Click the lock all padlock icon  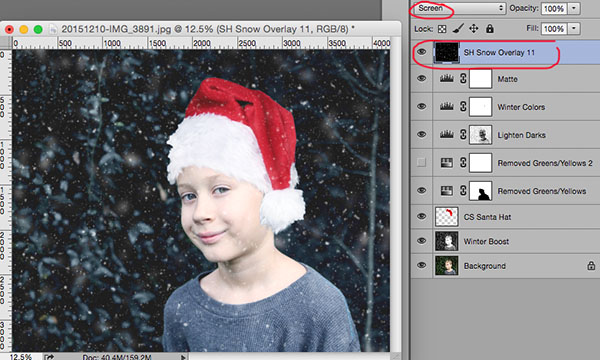490,29
